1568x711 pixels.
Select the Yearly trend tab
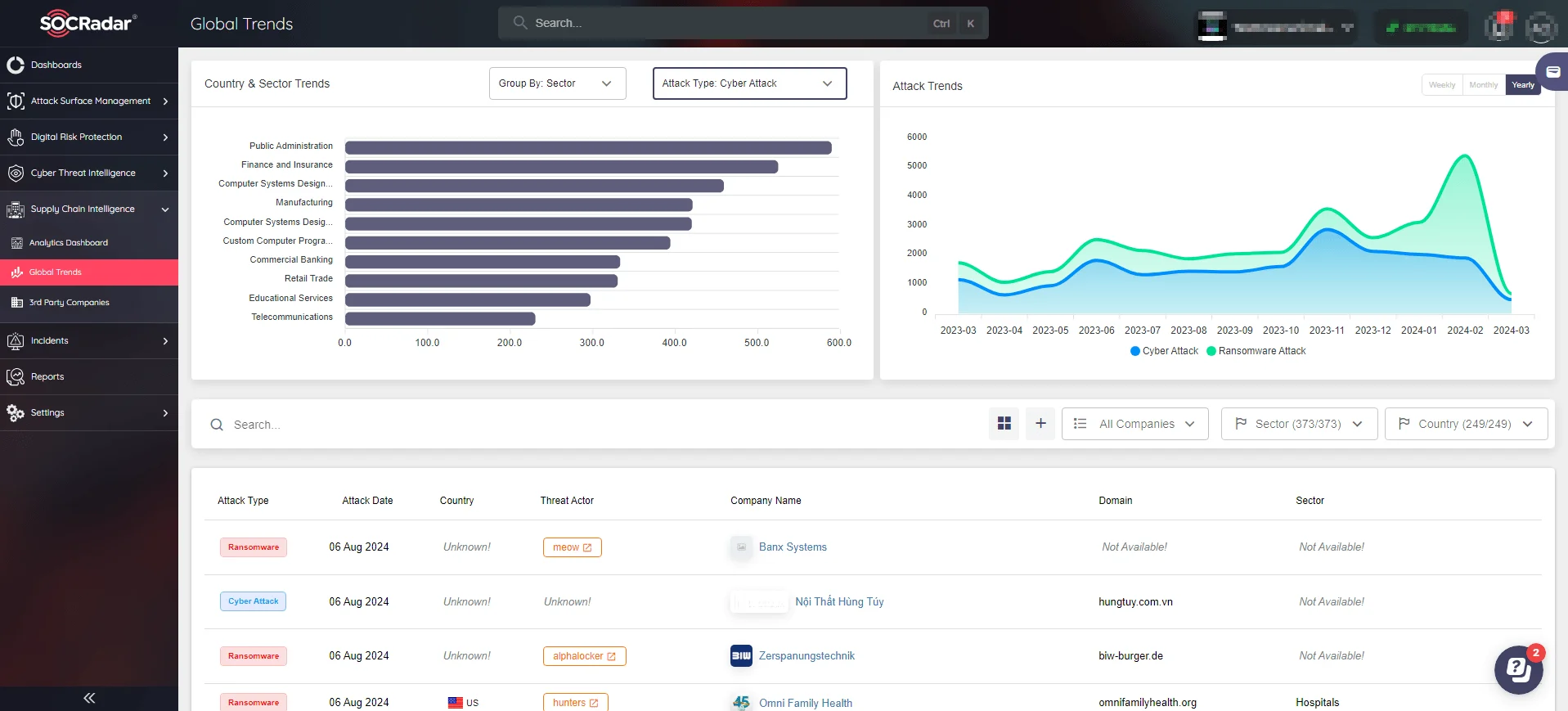coord(1523,85)
